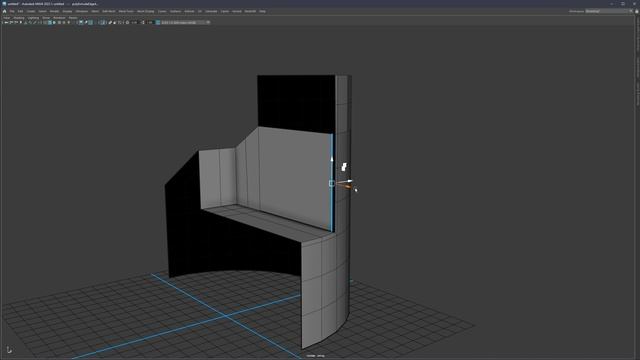The image size is (640, 360).
Task: Open the viewport Shading panel menu
Action: pyautogui.click(x=19, y=18)
